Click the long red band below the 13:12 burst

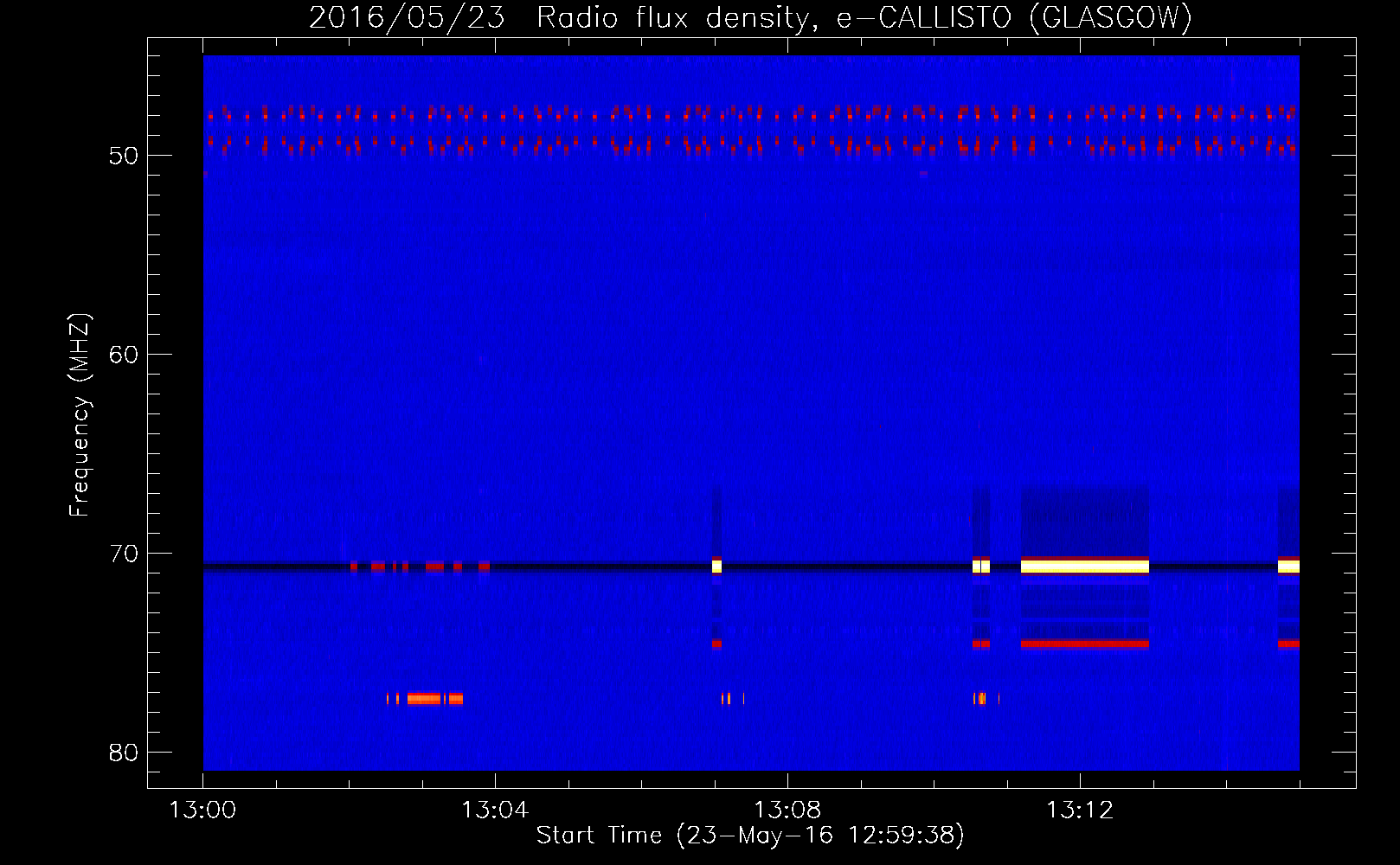(1085, 644)
